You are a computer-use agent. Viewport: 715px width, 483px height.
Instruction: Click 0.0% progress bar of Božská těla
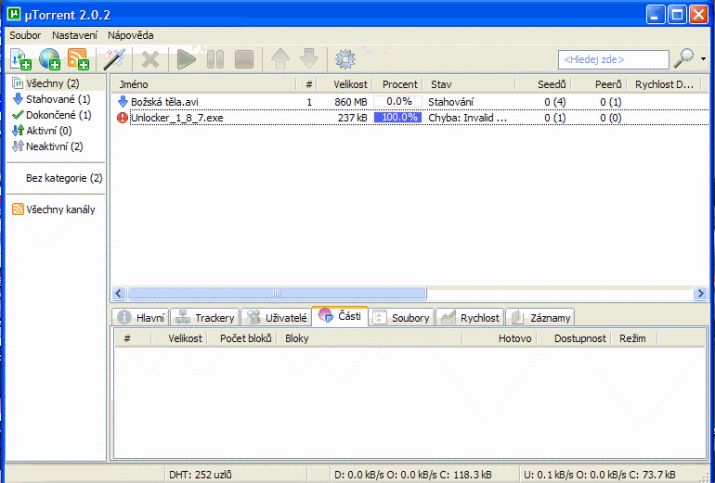[x=398, y=101]
